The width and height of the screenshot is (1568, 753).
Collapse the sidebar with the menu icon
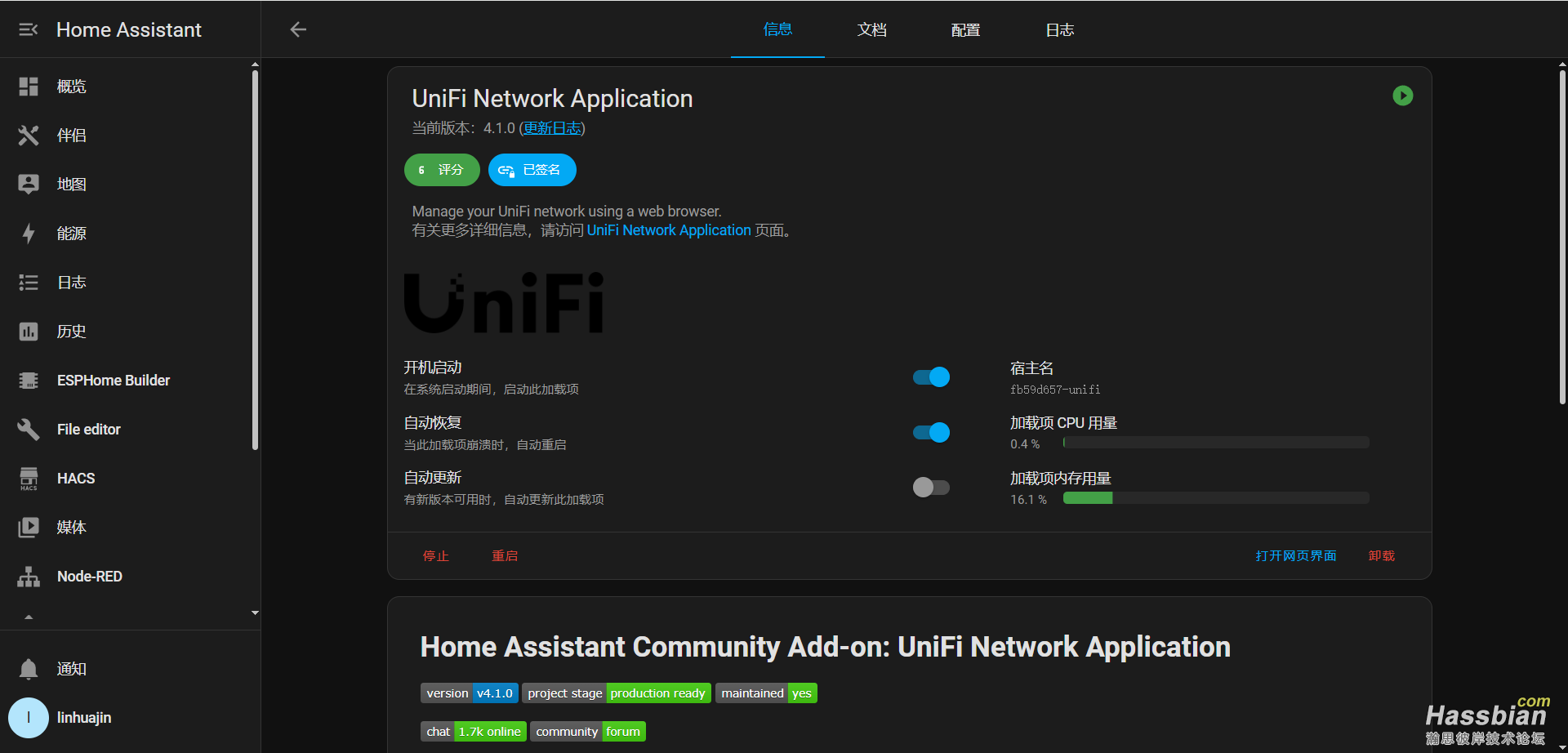[29, 29]
